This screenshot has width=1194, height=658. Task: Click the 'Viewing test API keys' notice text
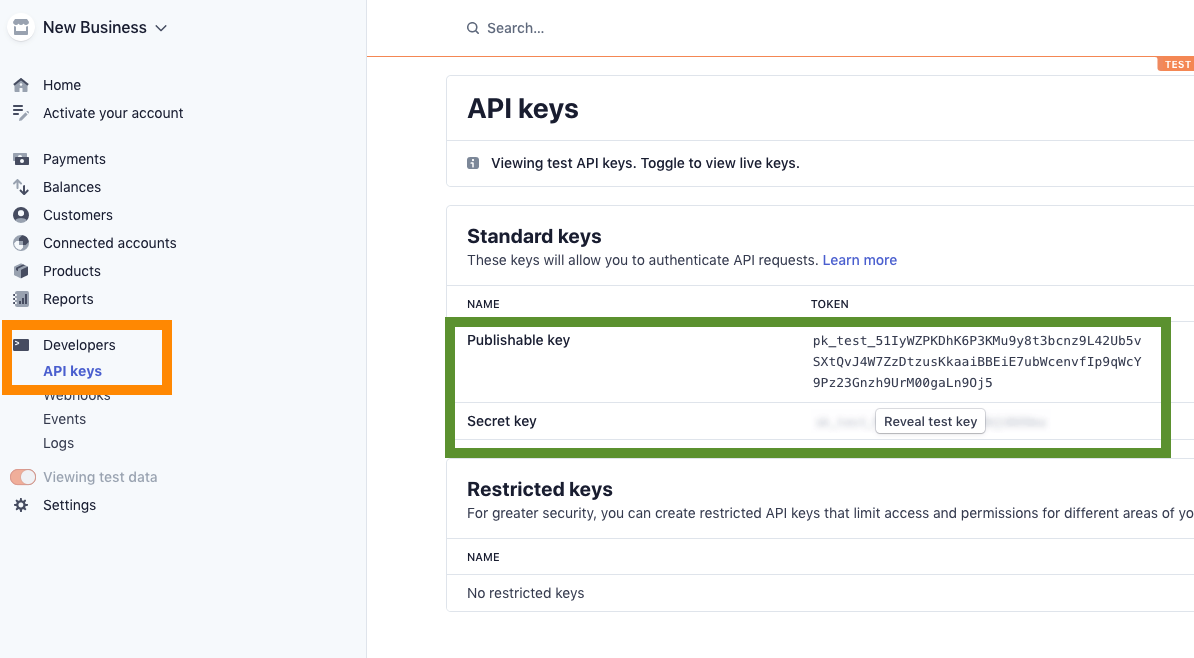pos(646,163)
